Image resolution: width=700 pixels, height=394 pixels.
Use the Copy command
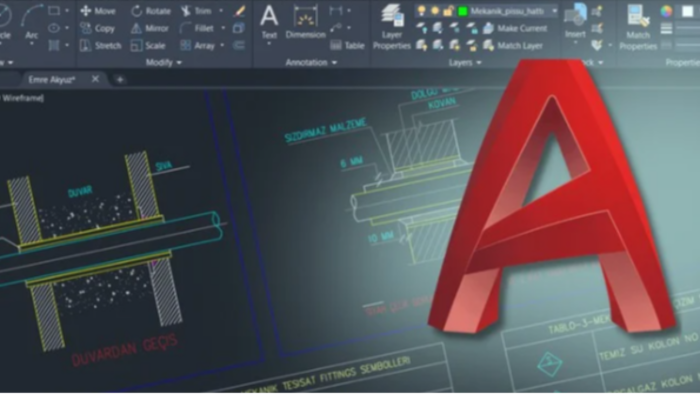coord(98,28)
